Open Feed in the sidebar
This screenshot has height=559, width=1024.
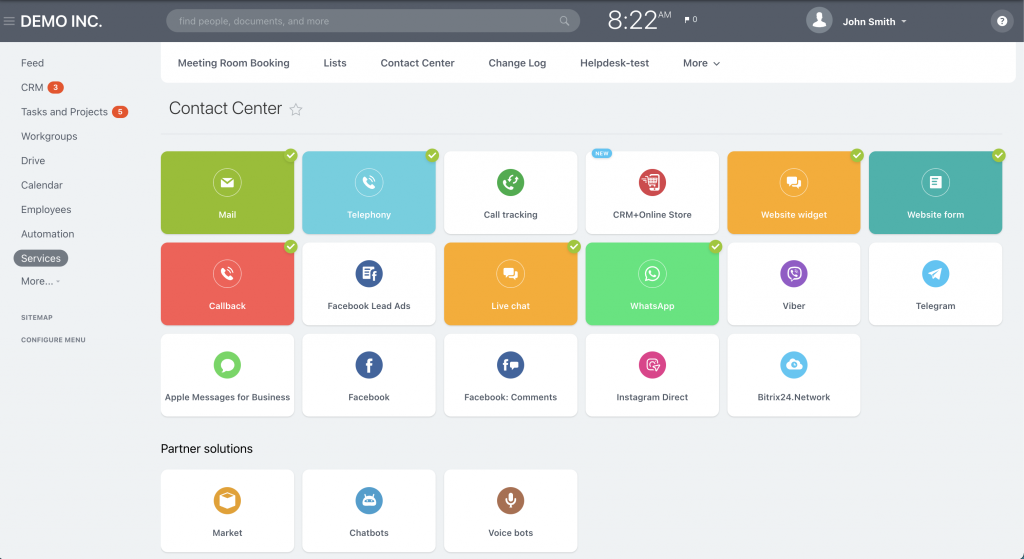click(x=33, y=63)
